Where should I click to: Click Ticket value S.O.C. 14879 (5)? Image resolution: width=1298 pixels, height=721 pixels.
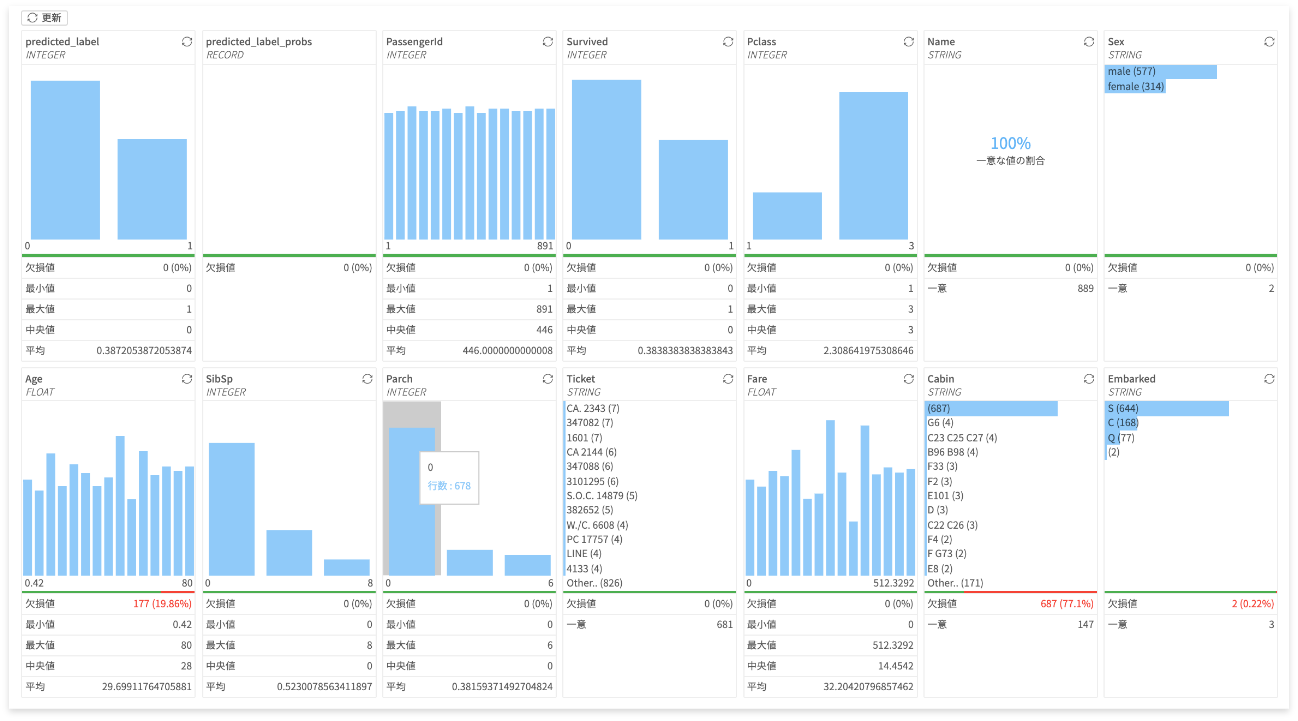[602, 496]
